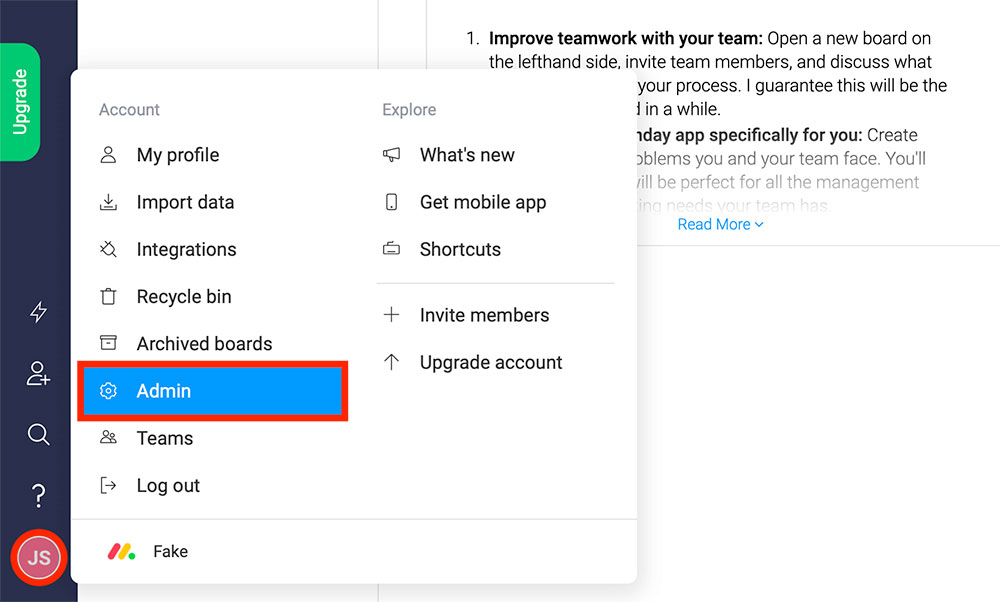Expand the Read More link

[720, 225]
